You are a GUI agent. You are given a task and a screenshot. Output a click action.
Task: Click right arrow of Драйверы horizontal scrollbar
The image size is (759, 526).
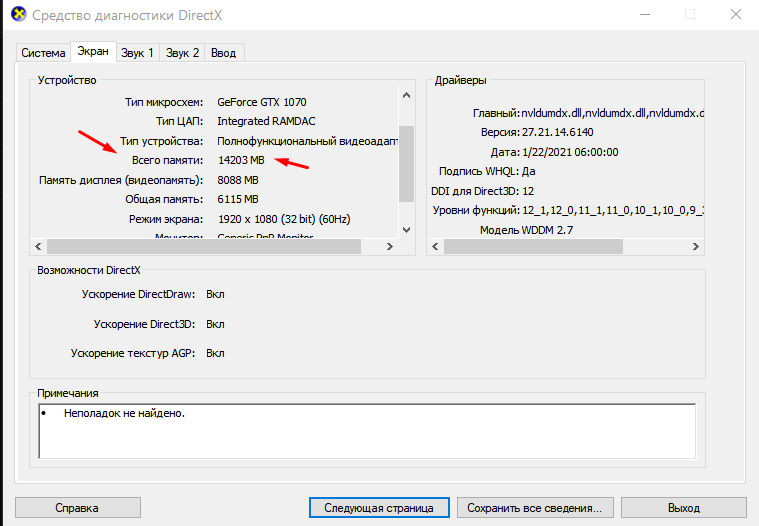[696, 246]
